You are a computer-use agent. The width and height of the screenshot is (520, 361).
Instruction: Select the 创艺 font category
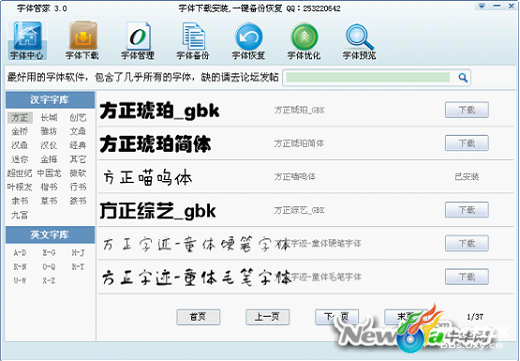pyautogui.click(x=78, y=117)
